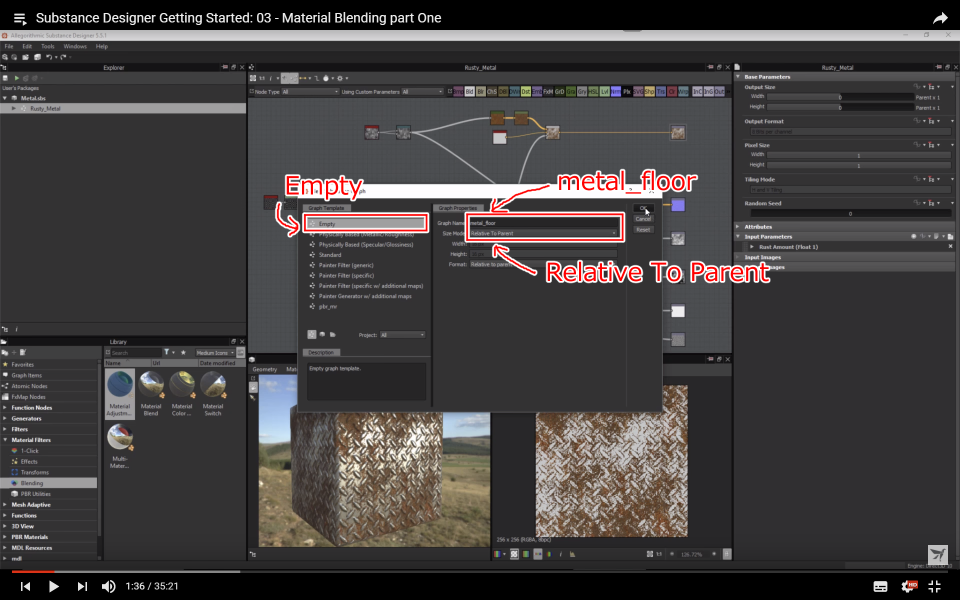Skip to next video
Viewport: 960px width, 600px height.
pyautogui.click(x=82, y=586)
